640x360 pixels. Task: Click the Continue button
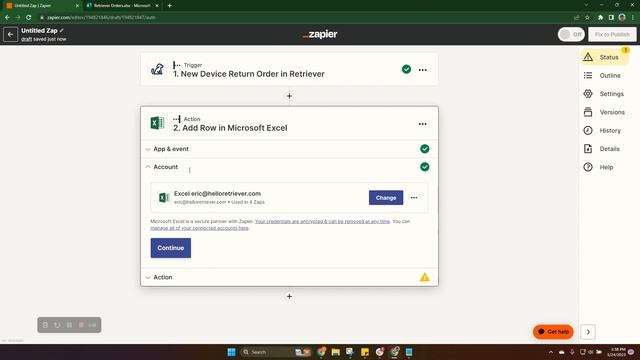(x=171, y=248)
